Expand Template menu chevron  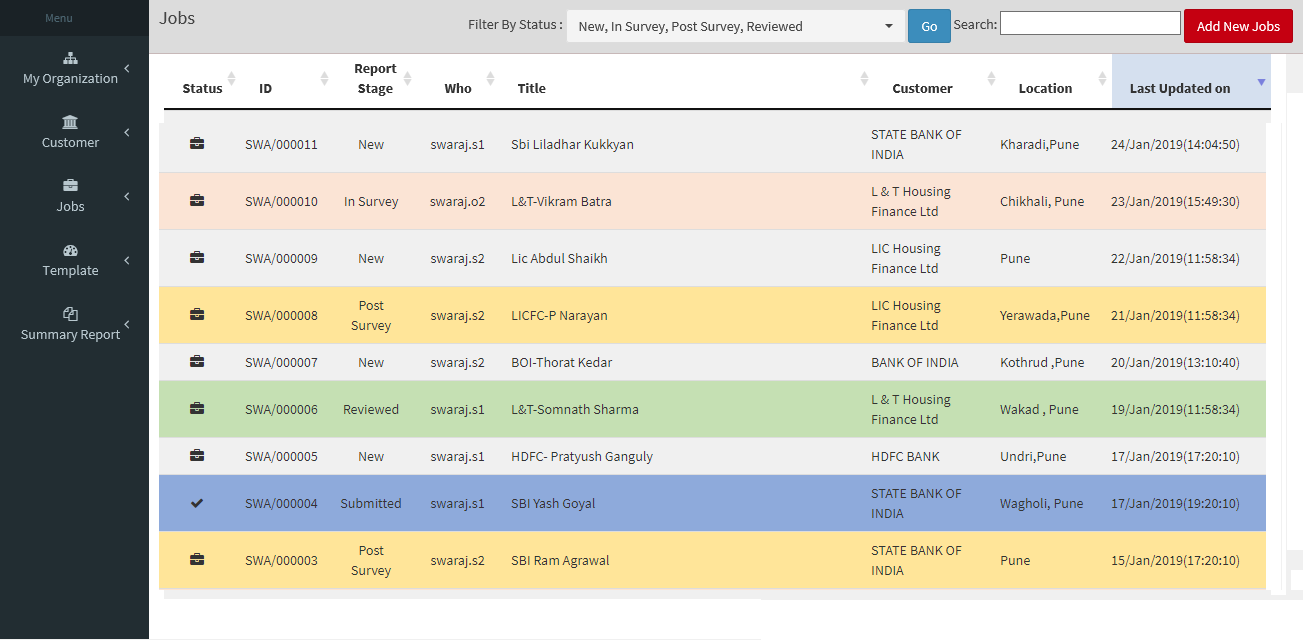point(127,260)
